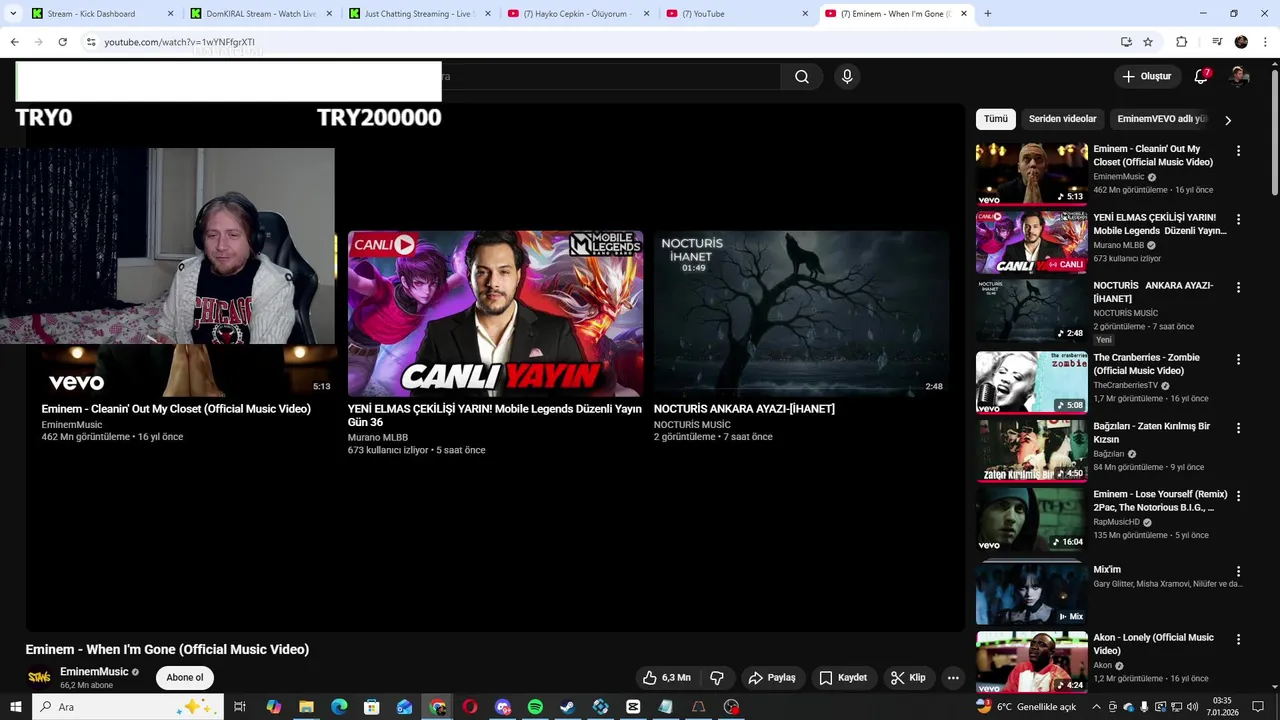Open Eminem Lose Yourself Remix title
1280x720 pixels.
click(x=1160, y=501)
